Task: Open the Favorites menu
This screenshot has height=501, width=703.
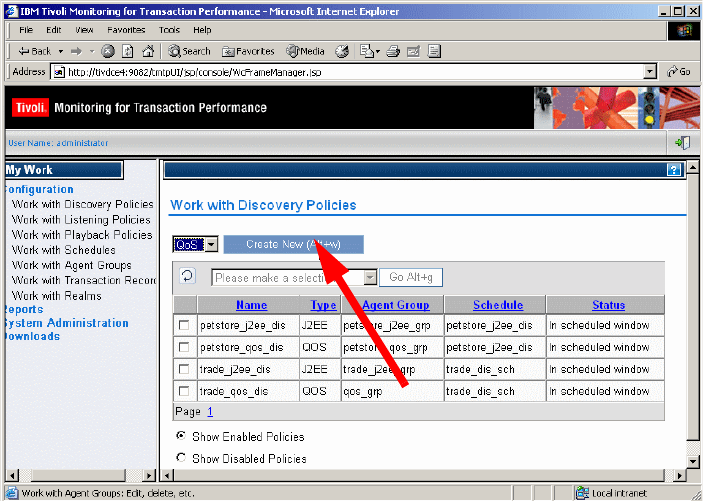Action: (x=126, y=30)
